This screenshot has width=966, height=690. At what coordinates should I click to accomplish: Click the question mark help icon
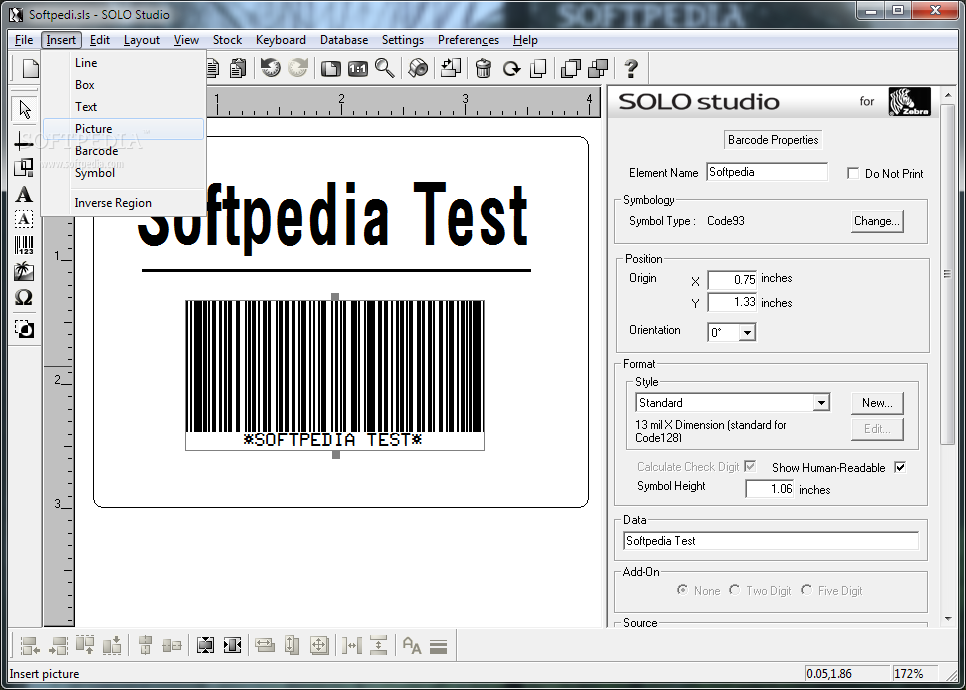[x=631, y=68]
